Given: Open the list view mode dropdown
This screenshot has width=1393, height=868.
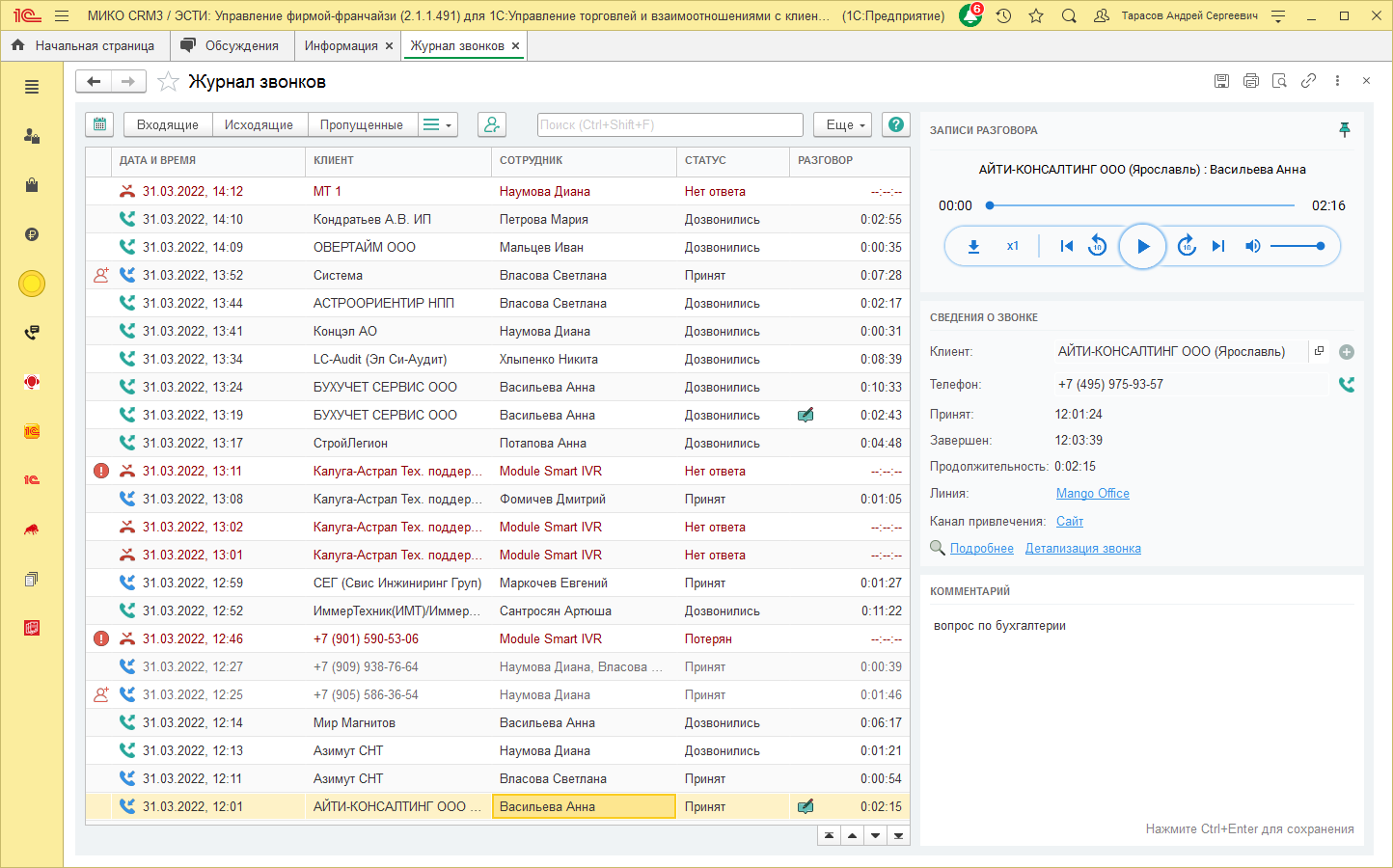Looking at the screenshot, I should point(438,125).
